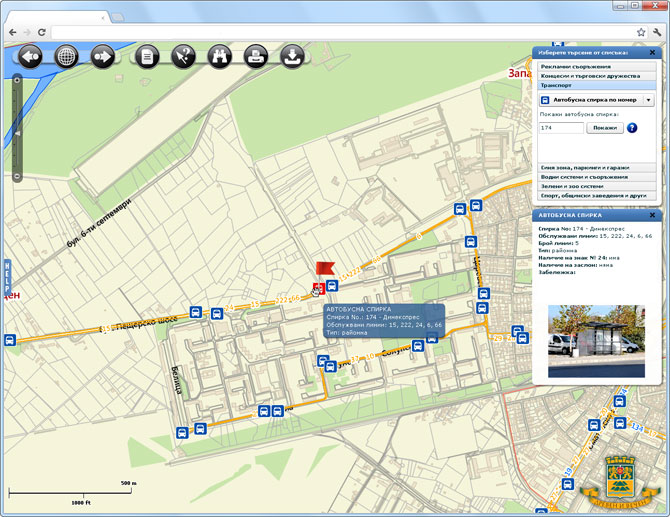Open 'Автобусна спирка по номер' dropdown arrow
The width and height of the screenshot is (670, 517).
tap(648, 100)
